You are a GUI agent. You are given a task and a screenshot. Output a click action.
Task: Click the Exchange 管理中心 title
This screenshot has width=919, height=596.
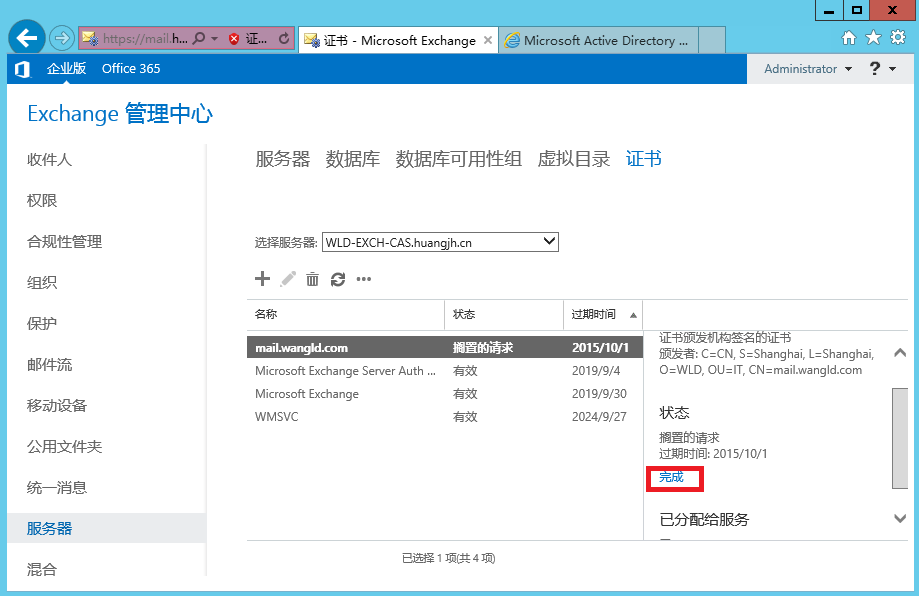pos(120,114)
